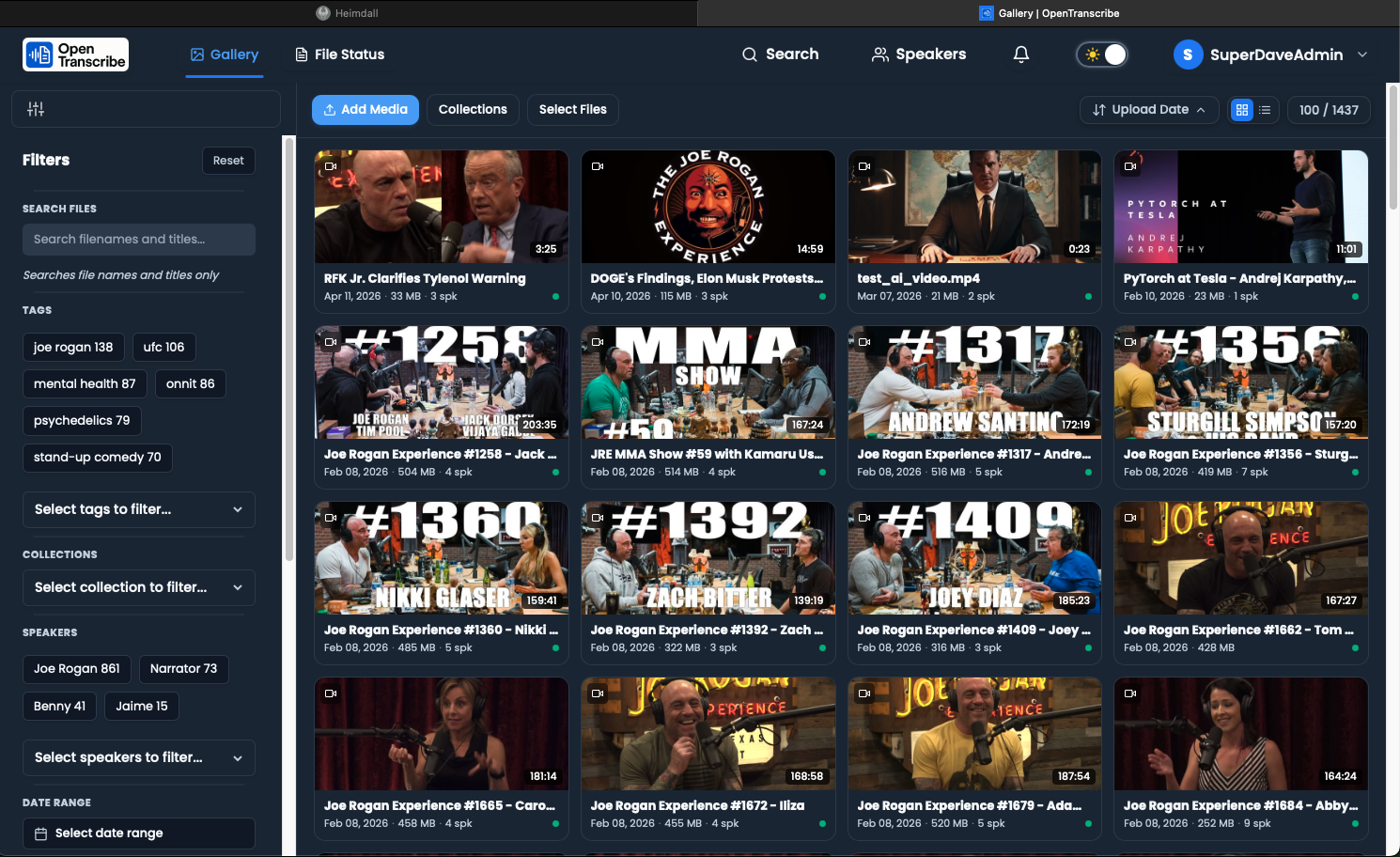Toggle the Benny 41 speaker filter
Image resolution: width=1400 pixels, height=857 pixels.
[x=59, y=707]
